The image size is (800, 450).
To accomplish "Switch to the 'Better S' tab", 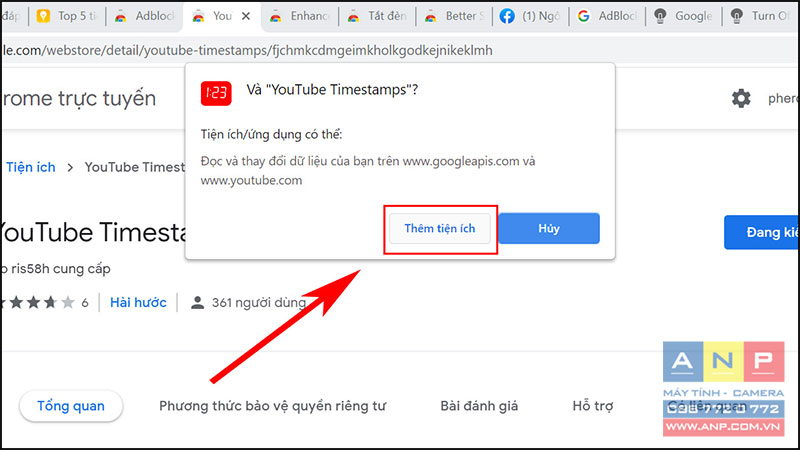I will coord(455,16).
